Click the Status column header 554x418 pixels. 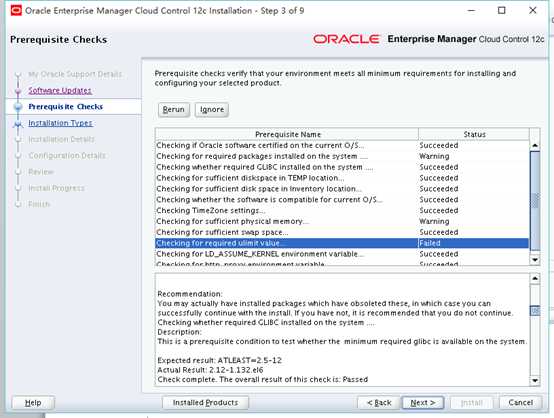pos(474,134)
